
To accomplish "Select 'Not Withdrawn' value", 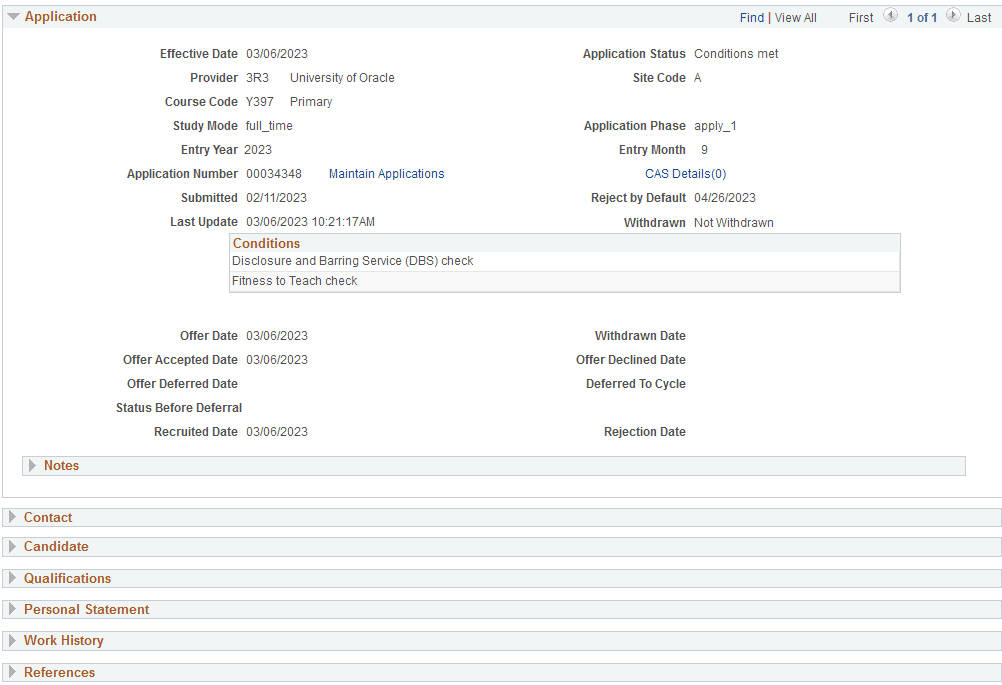I will click(734, 223).
